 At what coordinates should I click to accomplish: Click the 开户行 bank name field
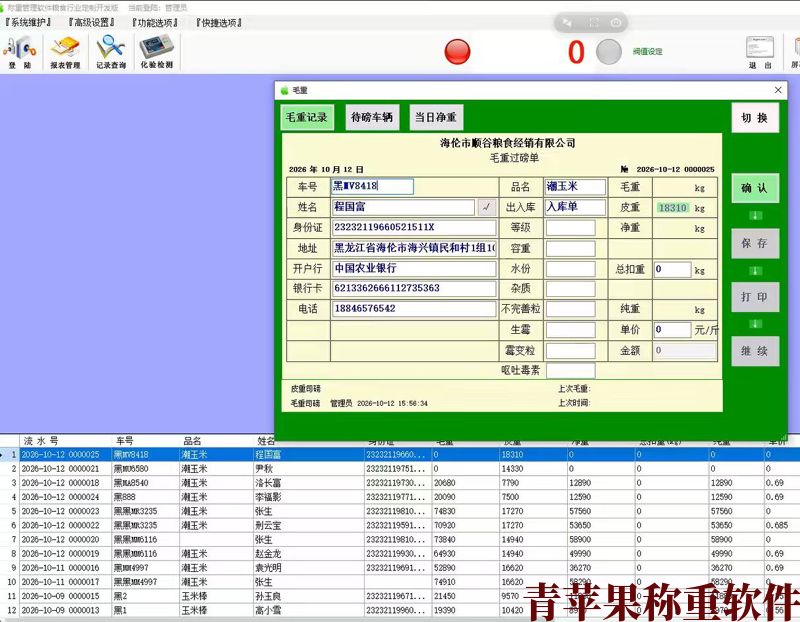(x=414, y=268)
